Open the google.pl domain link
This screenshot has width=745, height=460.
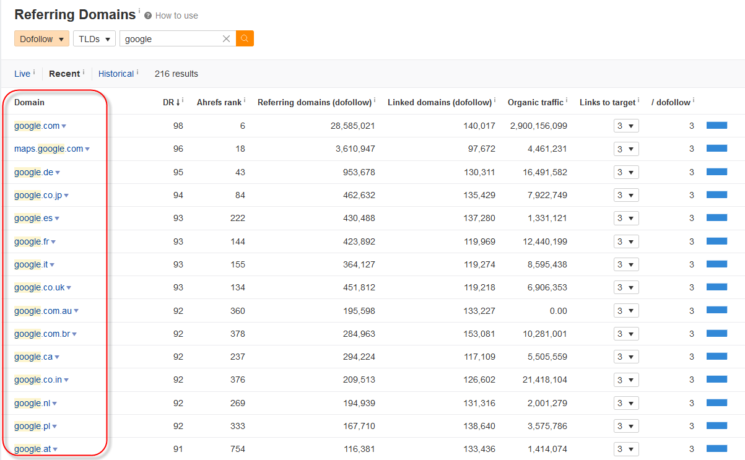pos(32,426)
